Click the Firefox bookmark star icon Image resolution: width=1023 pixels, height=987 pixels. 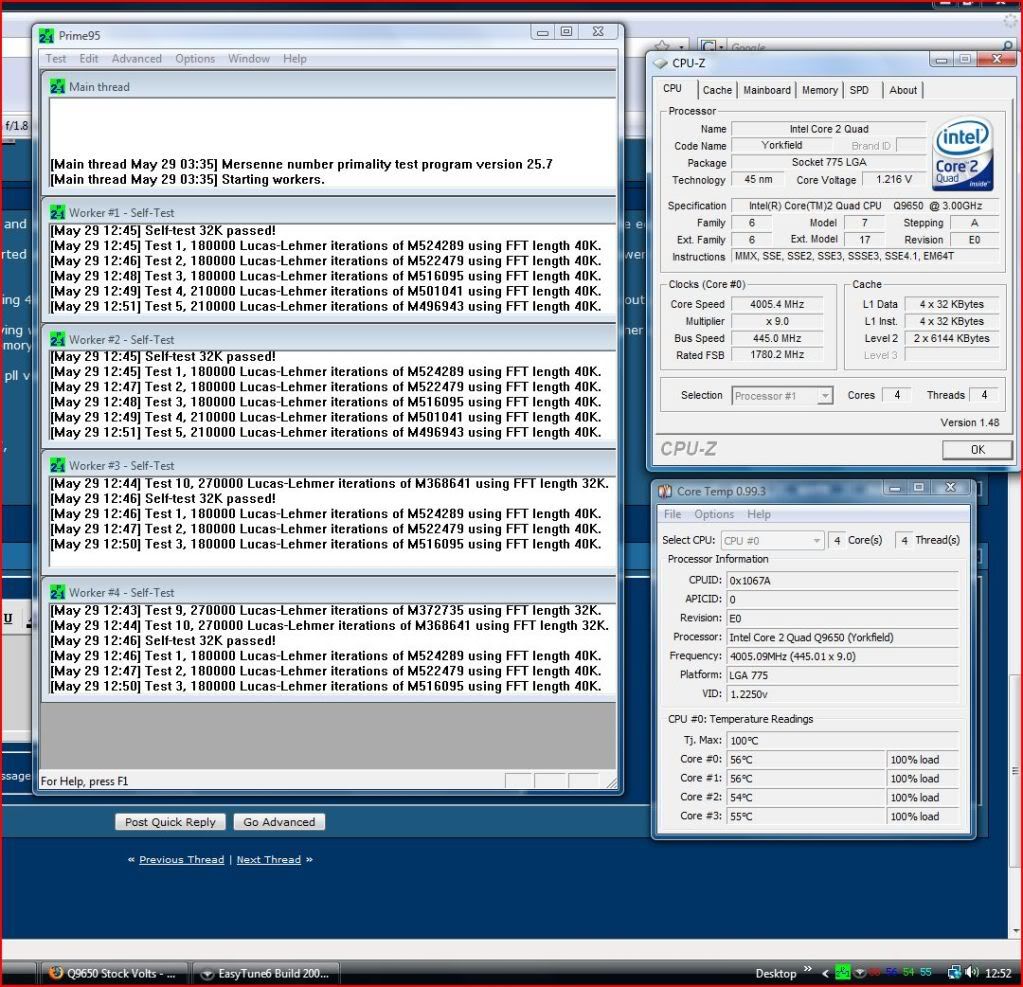[661, 47]
